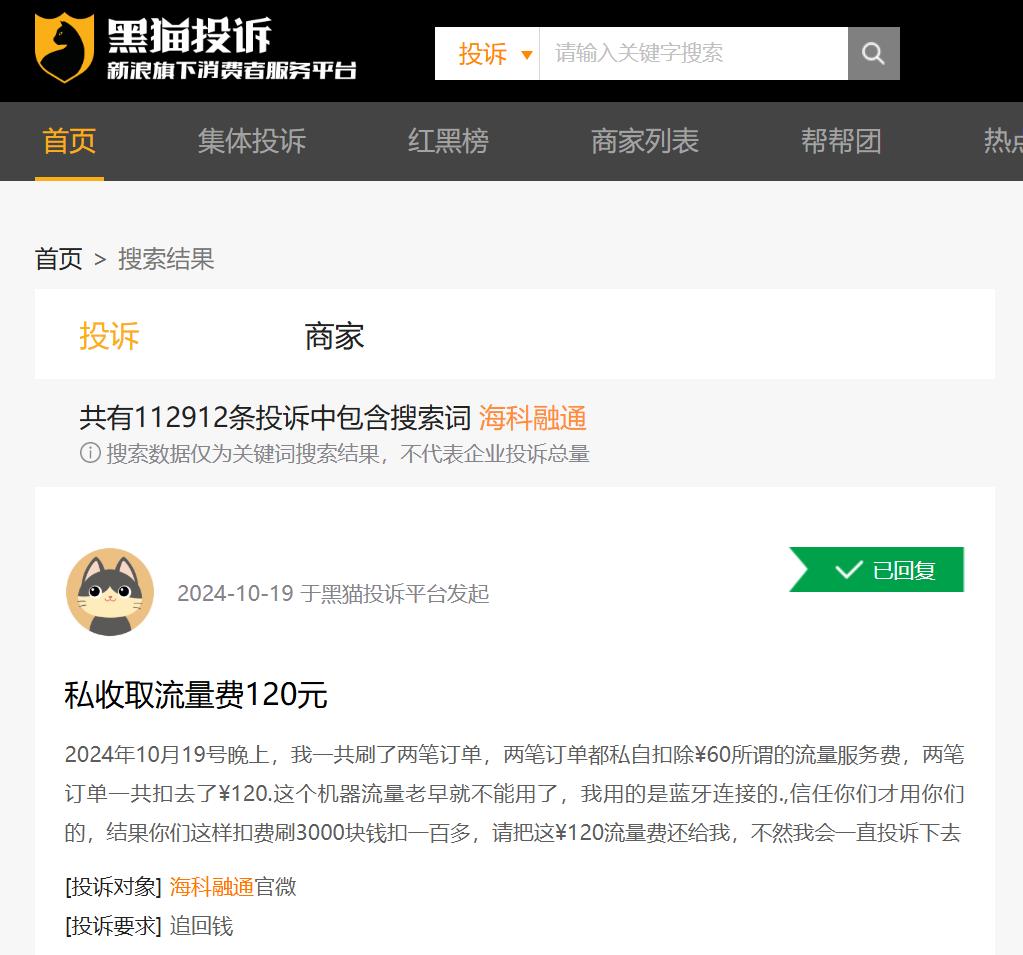Click the 投诉要求 追回钱 line
This screenshot has height=955, width=1023.
[149, 926]
